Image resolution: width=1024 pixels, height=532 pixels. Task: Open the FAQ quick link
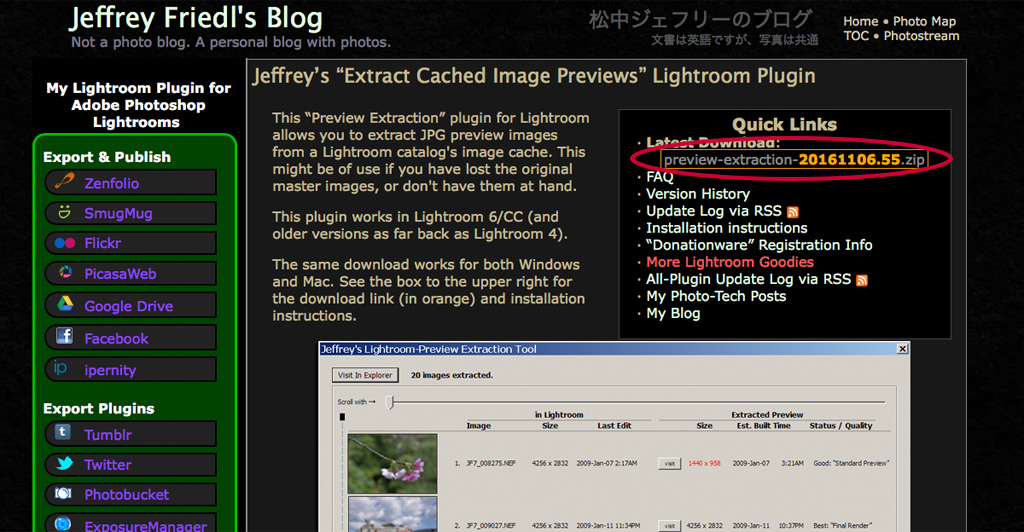(660, 177)
